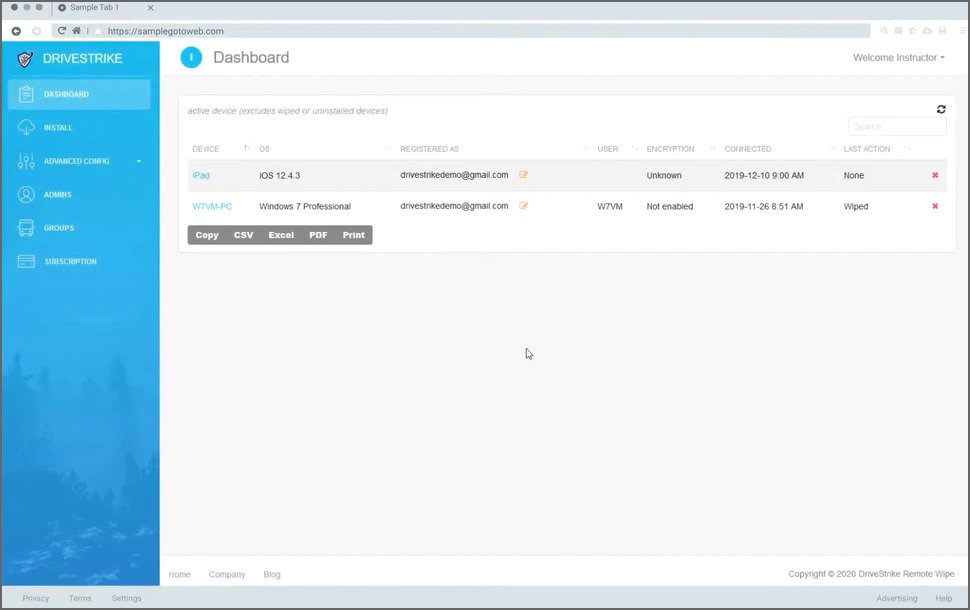Open Install page via cloud icon

27,127
